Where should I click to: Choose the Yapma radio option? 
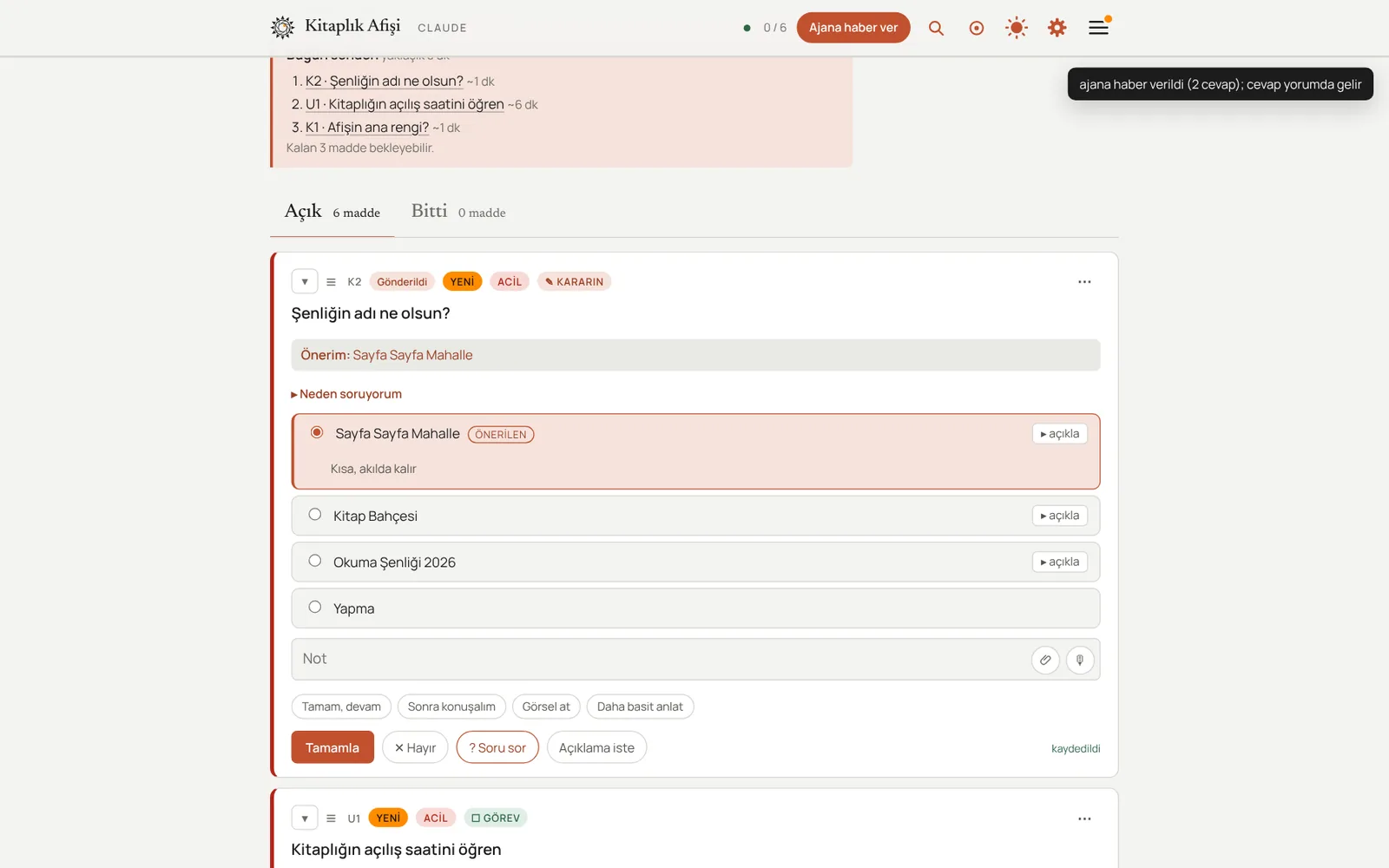point(315,608)
